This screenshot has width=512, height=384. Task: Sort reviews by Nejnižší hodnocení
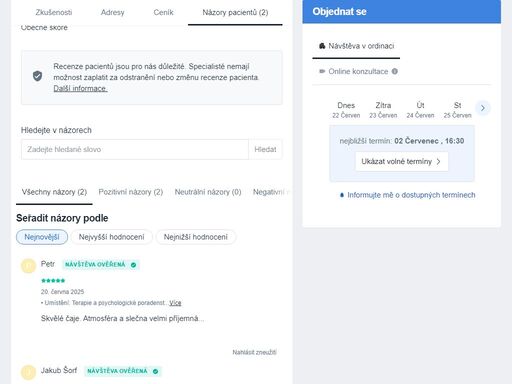196,237
